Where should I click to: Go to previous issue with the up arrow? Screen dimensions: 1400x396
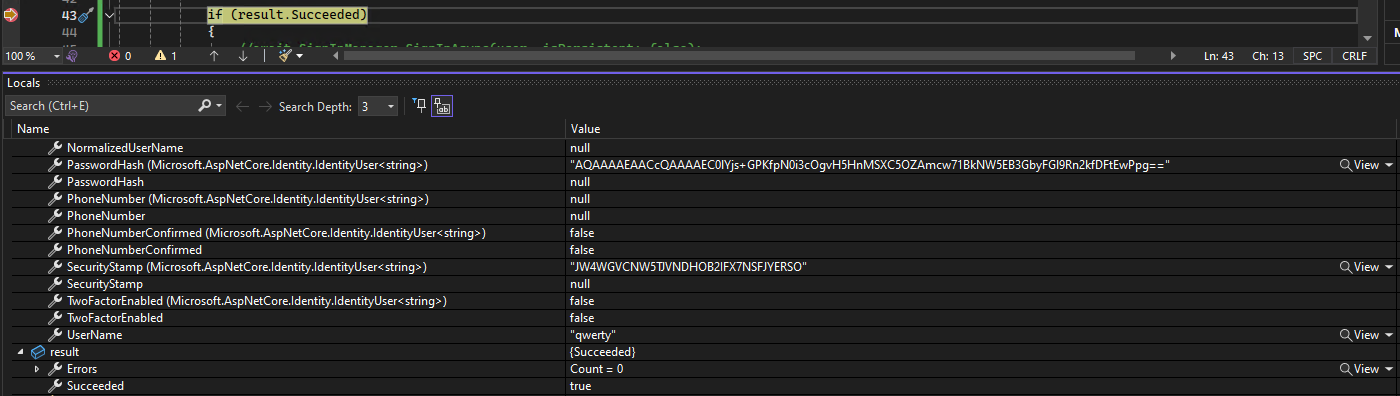pos(213,56)
